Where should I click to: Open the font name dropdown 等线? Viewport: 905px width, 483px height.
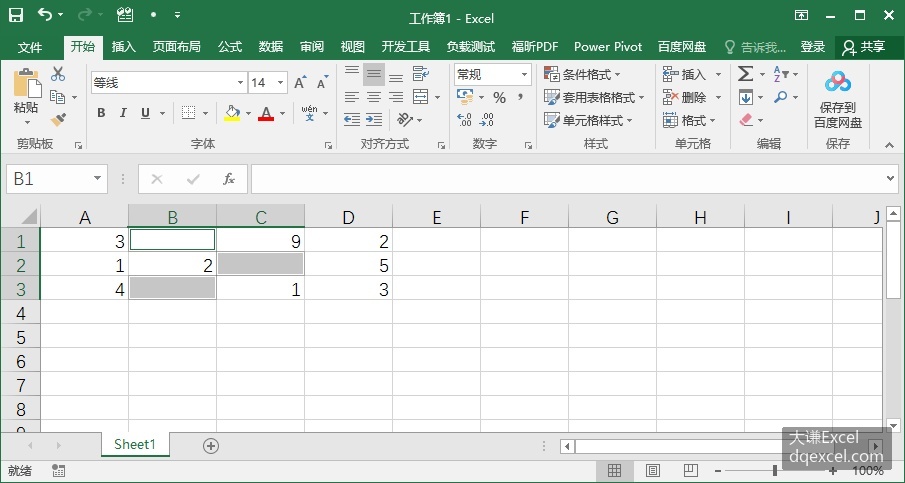coord(241,83)
